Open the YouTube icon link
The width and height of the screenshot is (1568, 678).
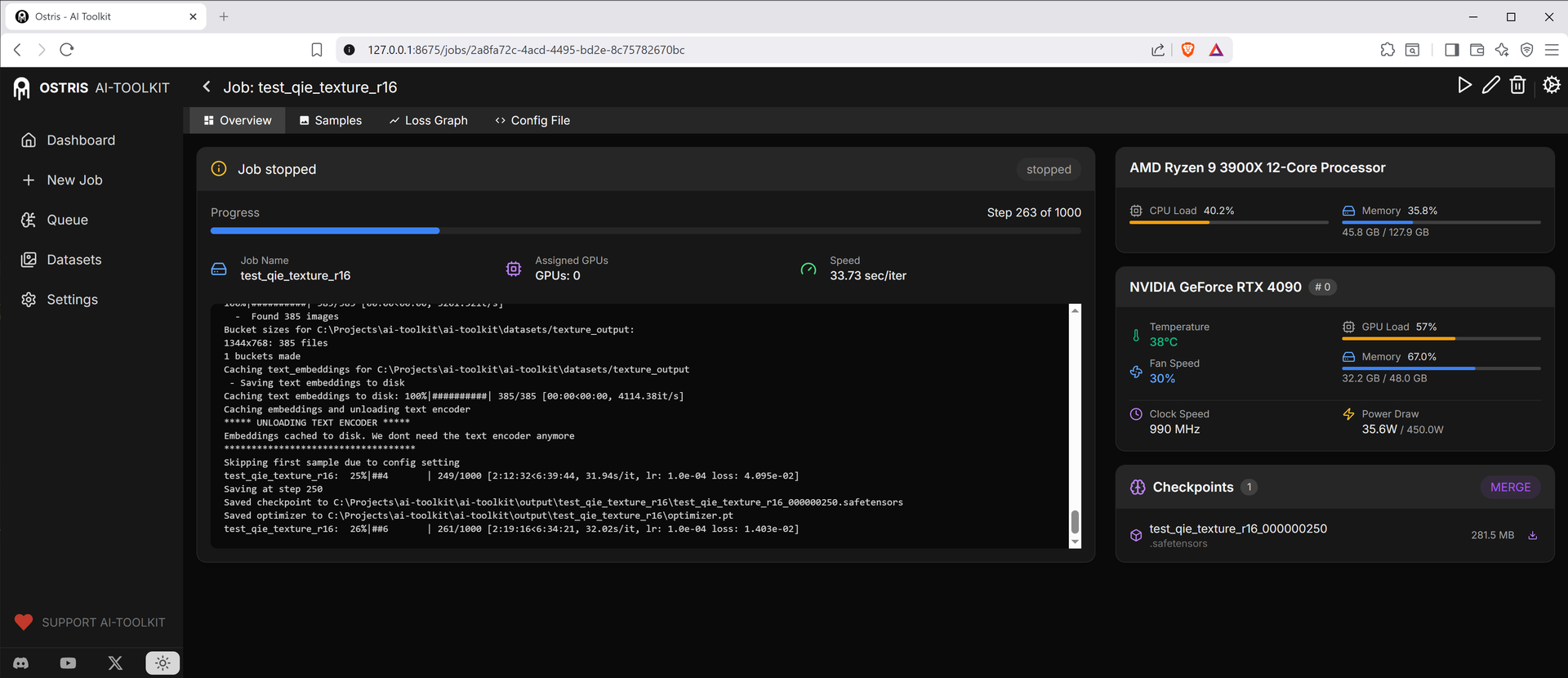click(x=68, y=663)
